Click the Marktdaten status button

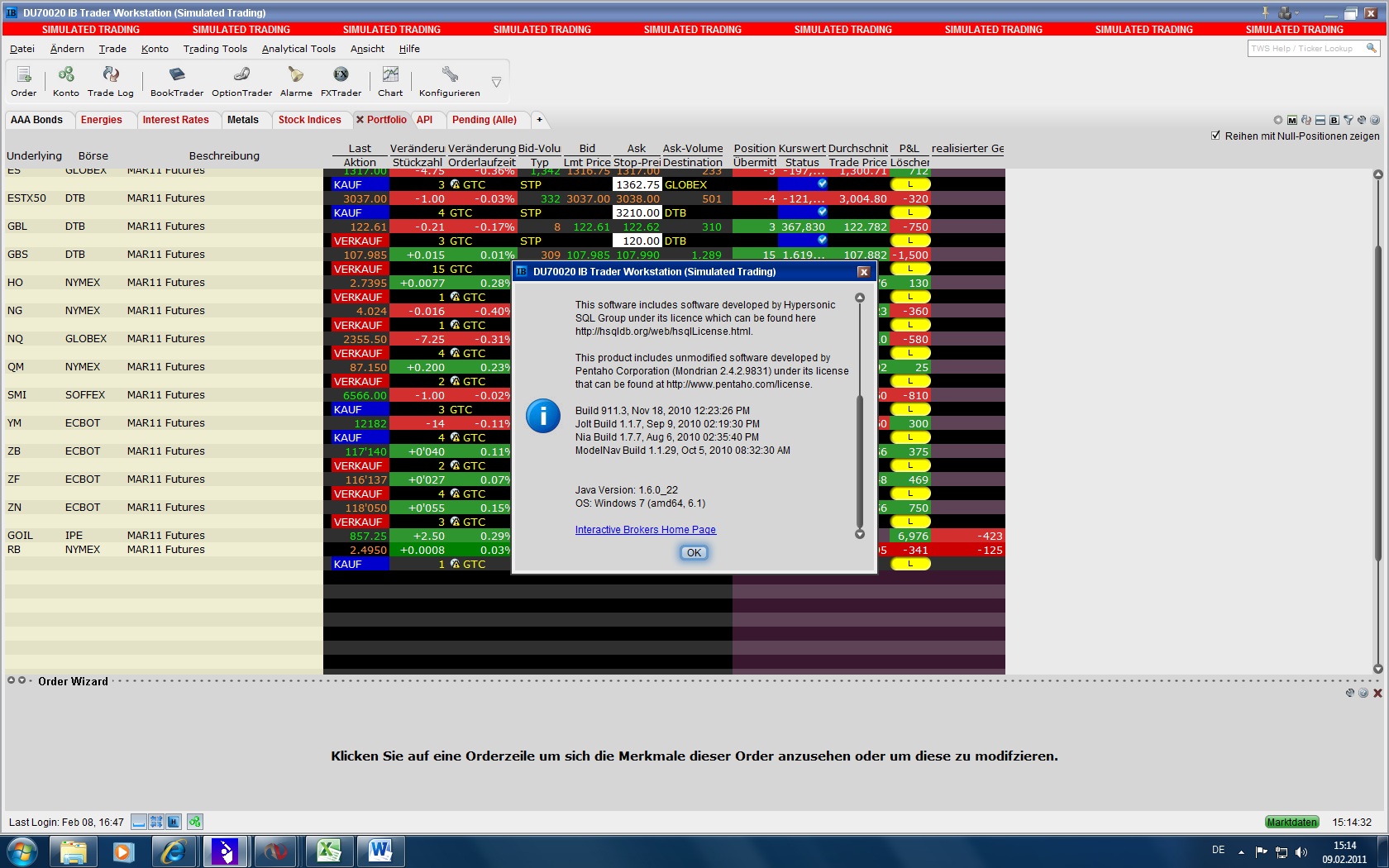[x=1291, y=822]
